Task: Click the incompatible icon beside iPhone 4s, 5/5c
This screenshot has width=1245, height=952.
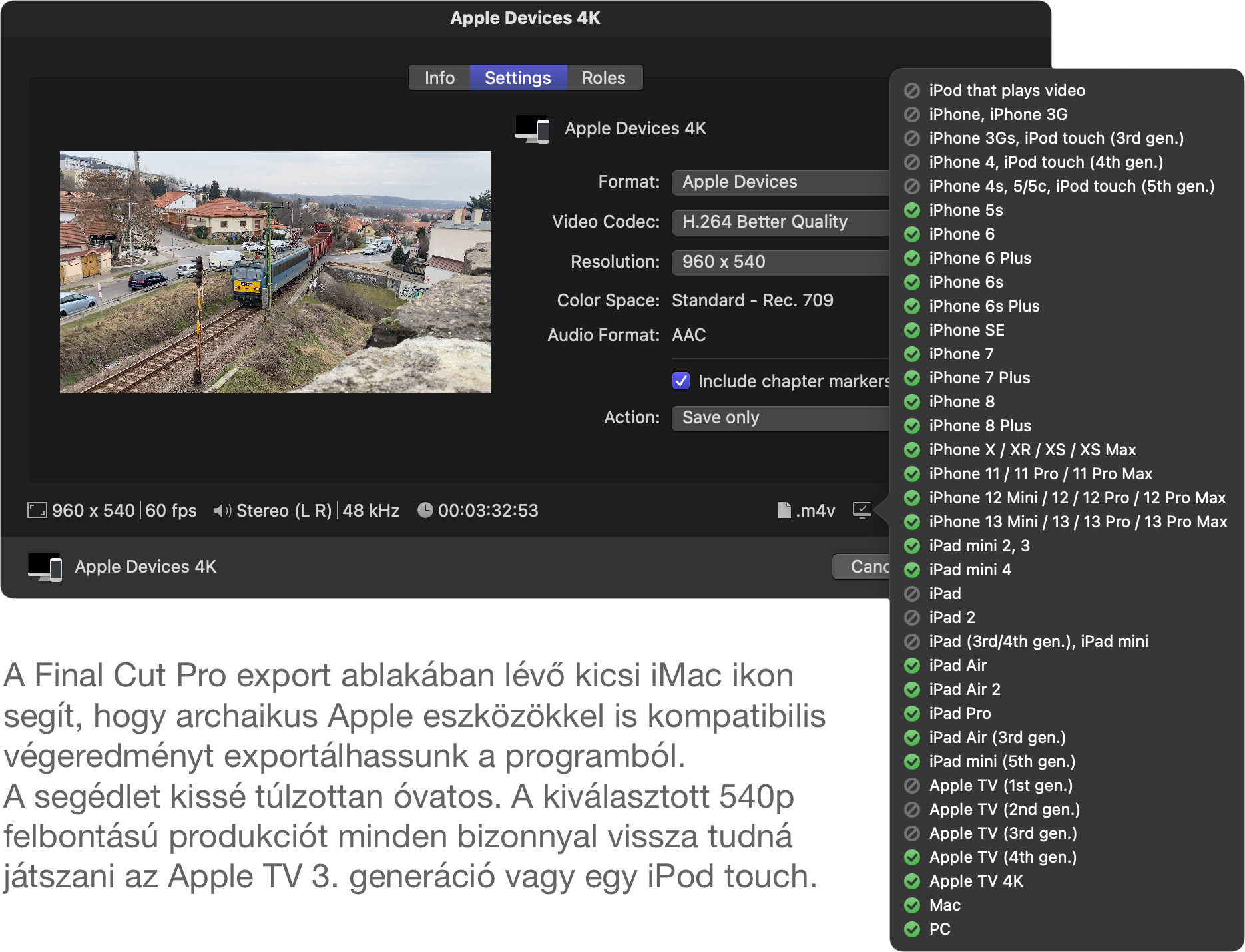Action: 912,186
